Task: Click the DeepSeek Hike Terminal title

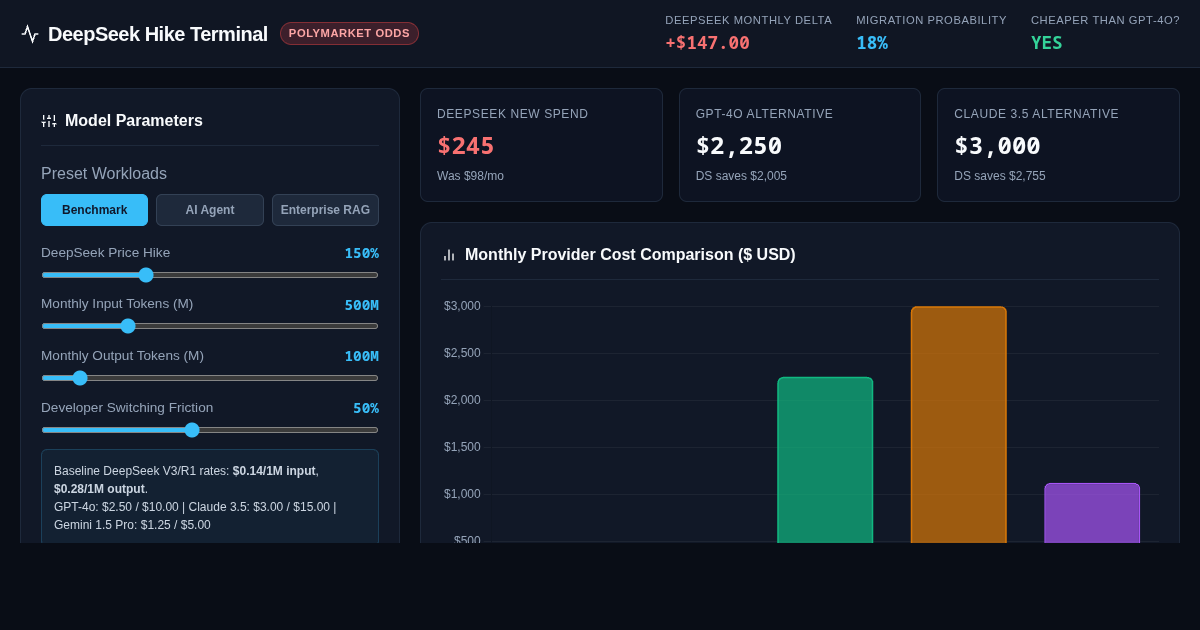Action: [158, 34]
